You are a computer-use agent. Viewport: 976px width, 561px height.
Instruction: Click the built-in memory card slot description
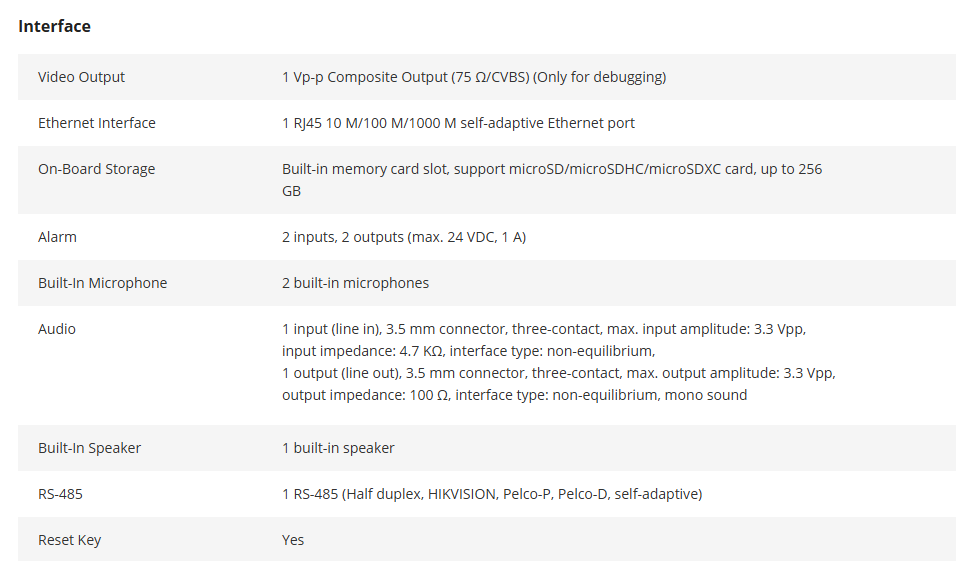point(552,180)
